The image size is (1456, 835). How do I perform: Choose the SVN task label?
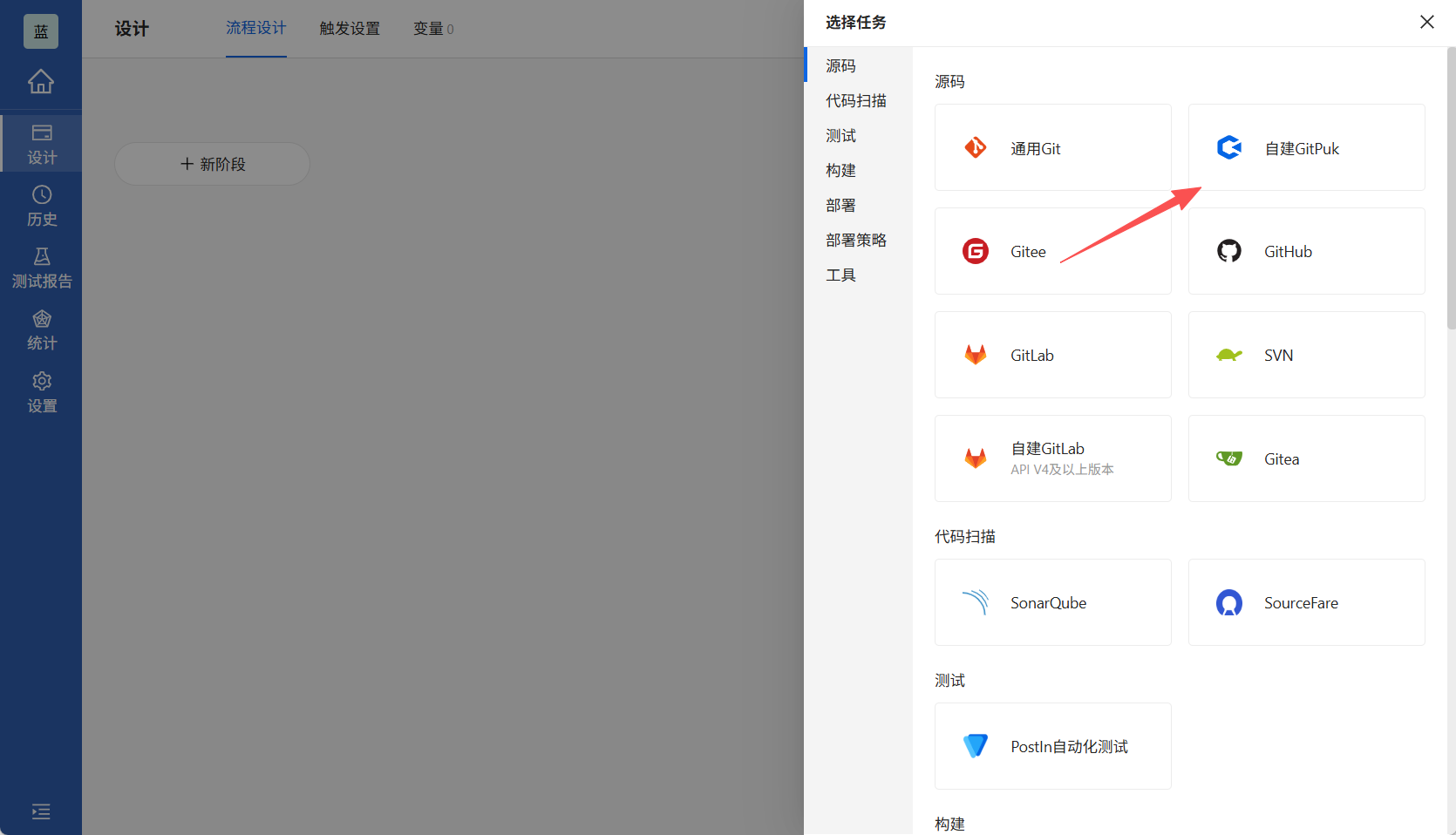(1278, 356)
